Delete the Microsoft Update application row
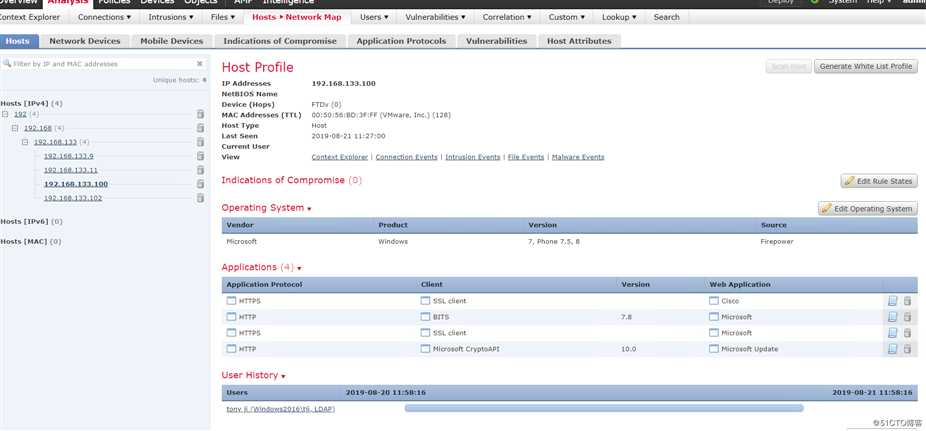 click(907, 349)
